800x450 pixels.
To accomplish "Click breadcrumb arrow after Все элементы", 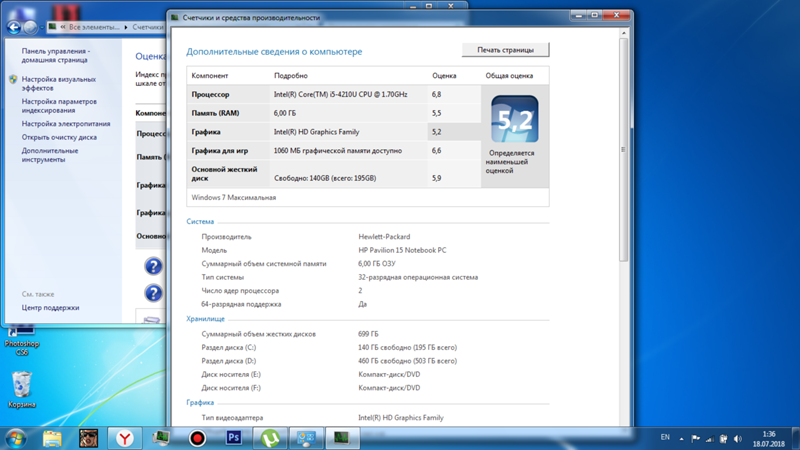I will click(126, 27).
